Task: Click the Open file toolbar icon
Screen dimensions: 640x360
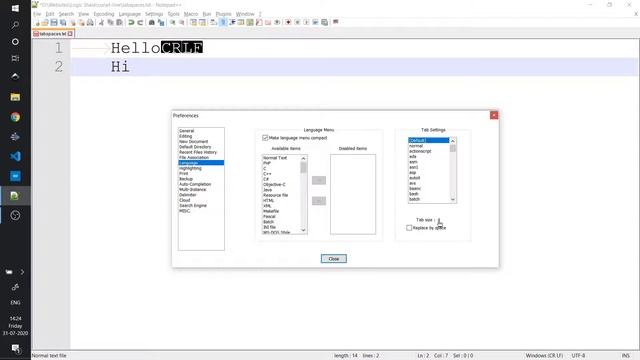Action: [45, 22]
